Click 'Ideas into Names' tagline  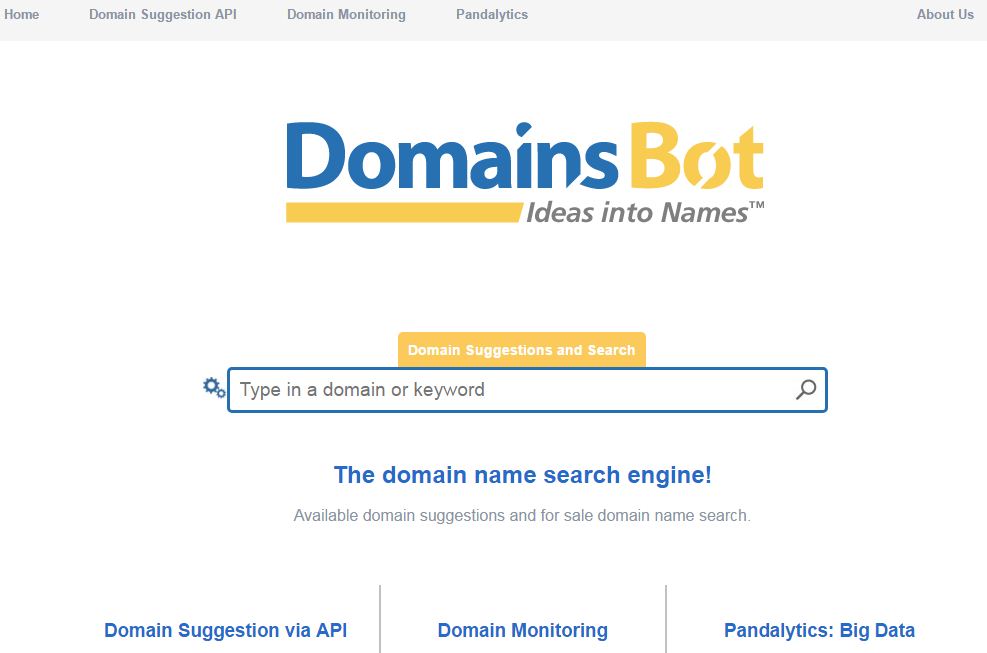click(645, 213)
